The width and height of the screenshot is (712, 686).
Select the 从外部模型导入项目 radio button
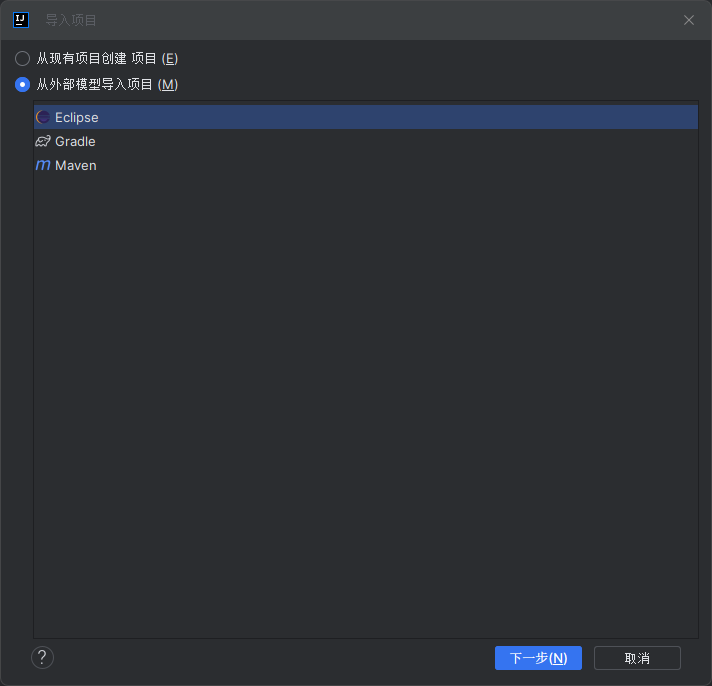(x=22, y=84)
